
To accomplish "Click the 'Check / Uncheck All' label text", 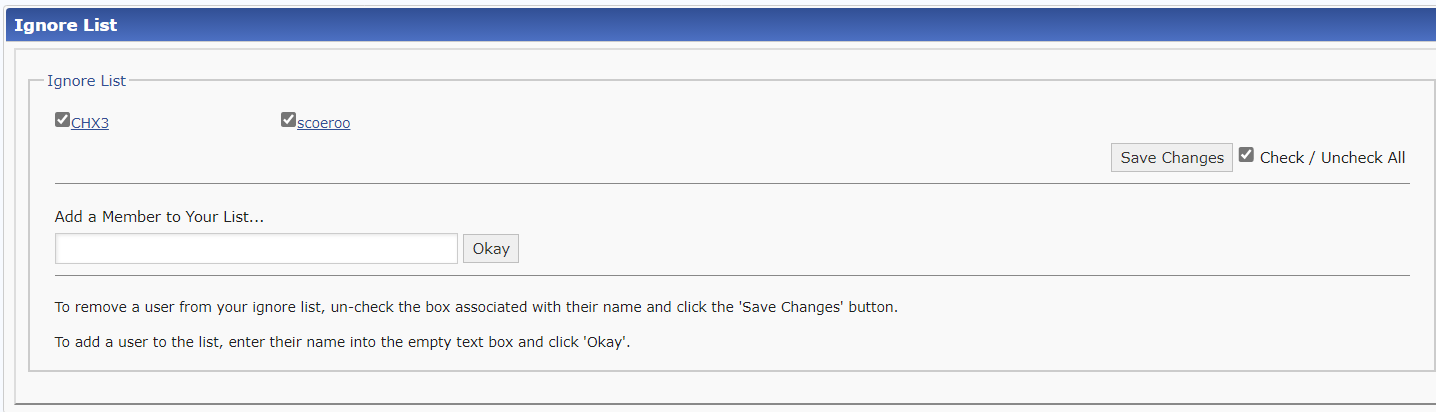I will click(x=1332, y=158).
